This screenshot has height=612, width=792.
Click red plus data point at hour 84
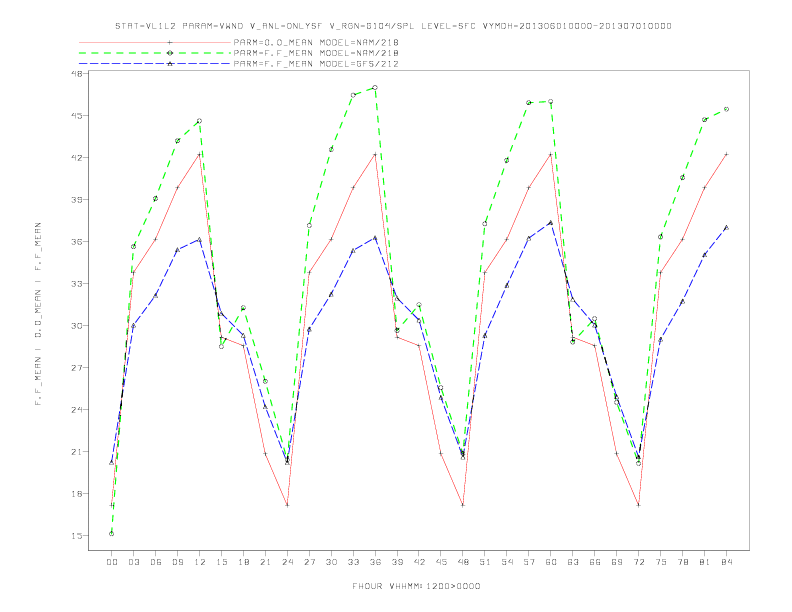(726, 154)
